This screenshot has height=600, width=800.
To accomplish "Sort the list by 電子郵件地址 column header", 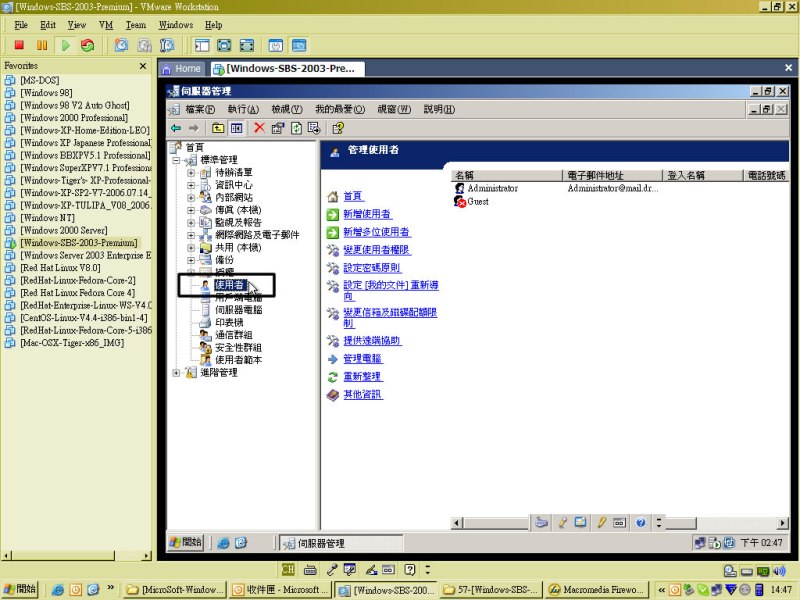I will 612,176.
